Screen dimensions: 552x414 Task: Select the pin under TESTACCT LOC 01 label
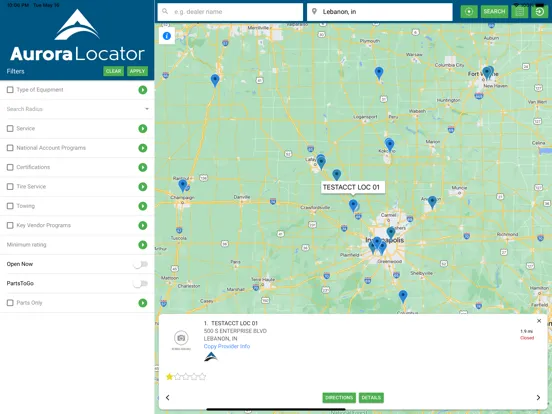pyautogui.click(x=353, y=205)
